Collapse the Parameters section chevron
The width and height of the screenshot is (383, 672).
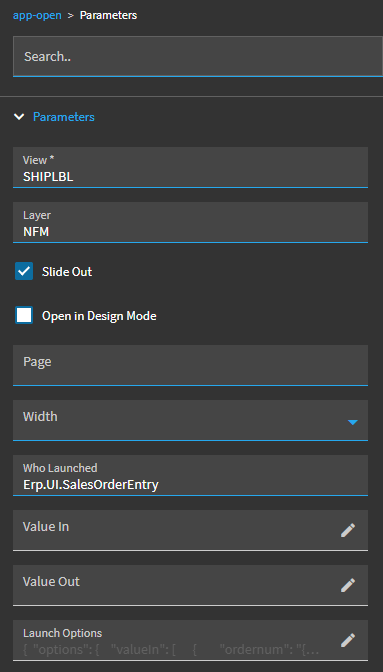[19, 117]
